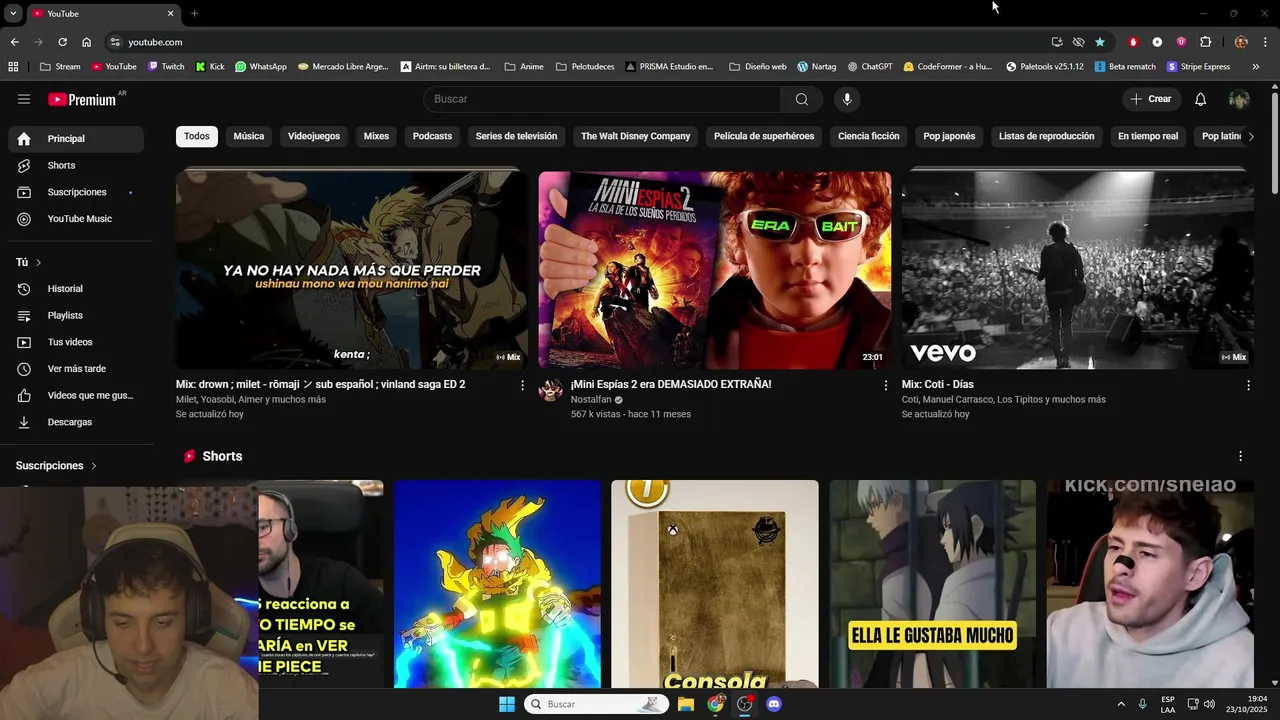Click the Windows Start button

coord(507,704)
